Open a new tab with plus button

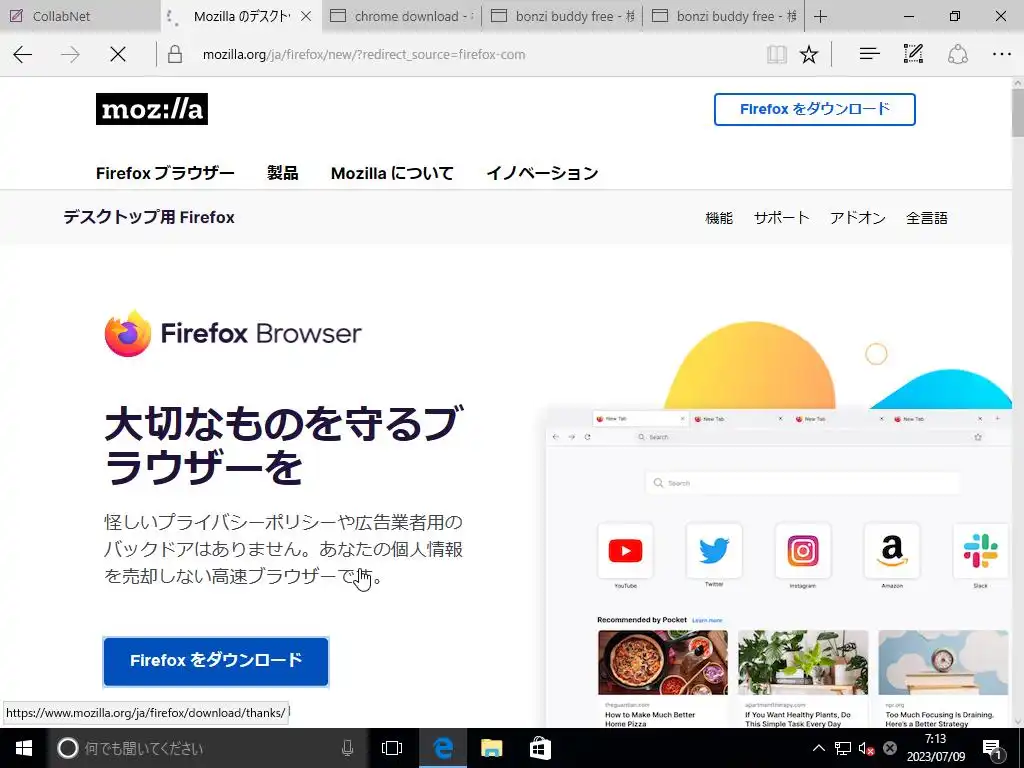point(821,16)
